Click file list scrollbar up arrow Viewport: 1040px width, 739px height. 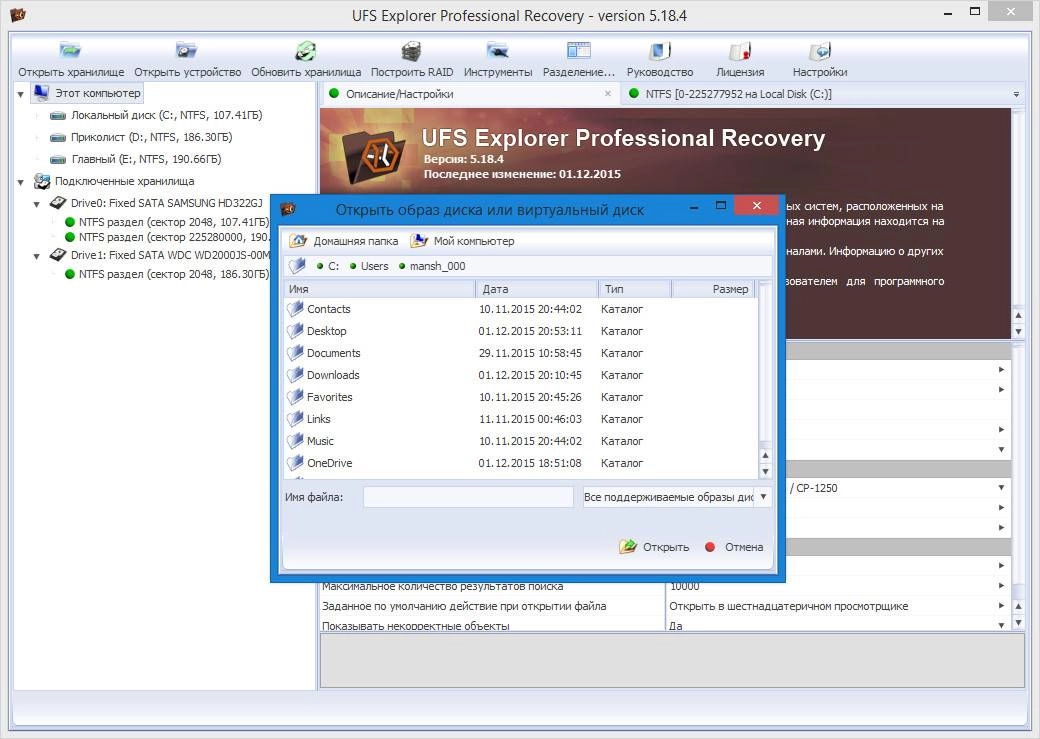tap(765, 456)
